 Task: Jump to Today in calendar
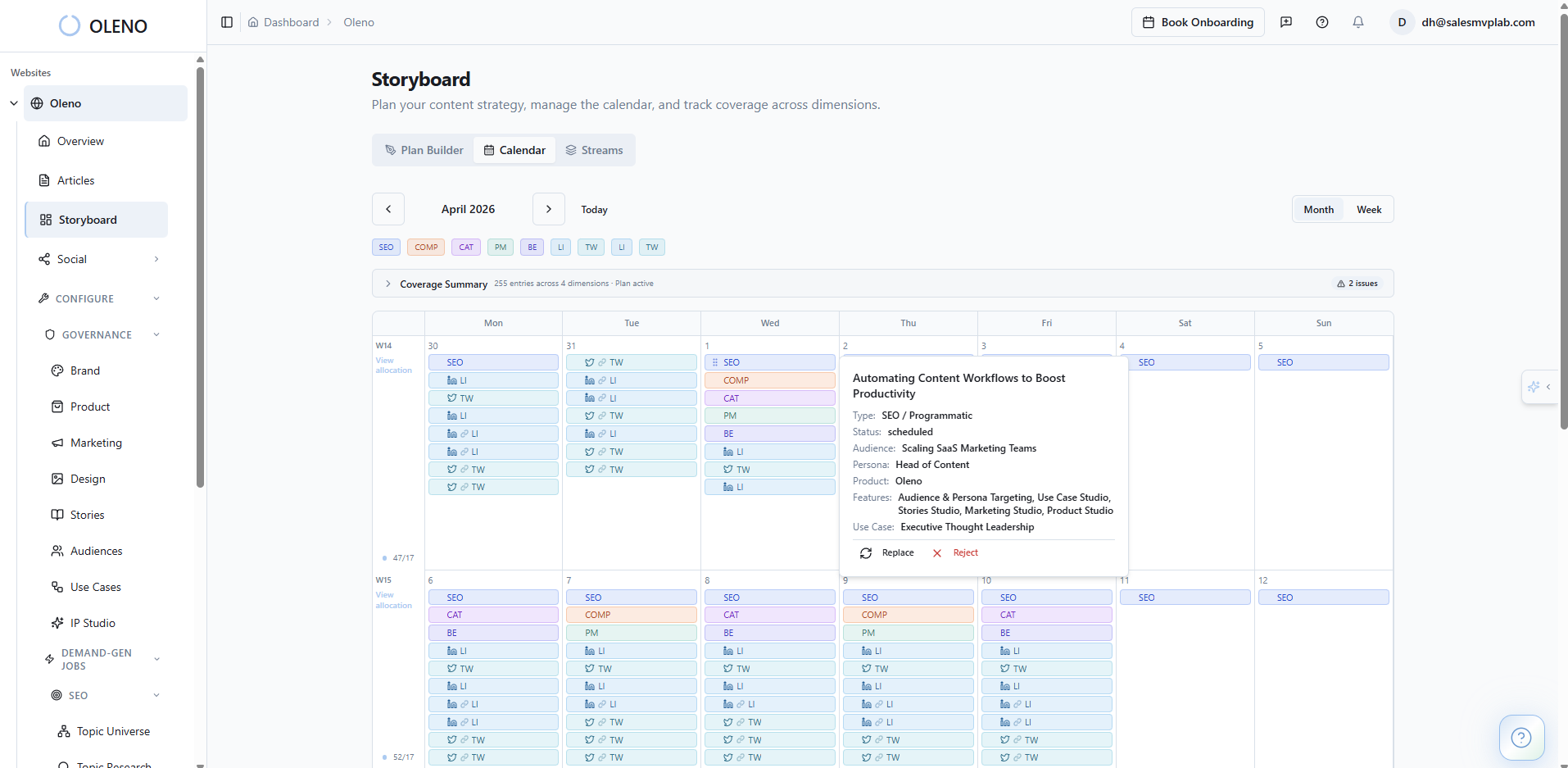pos(594,210)
